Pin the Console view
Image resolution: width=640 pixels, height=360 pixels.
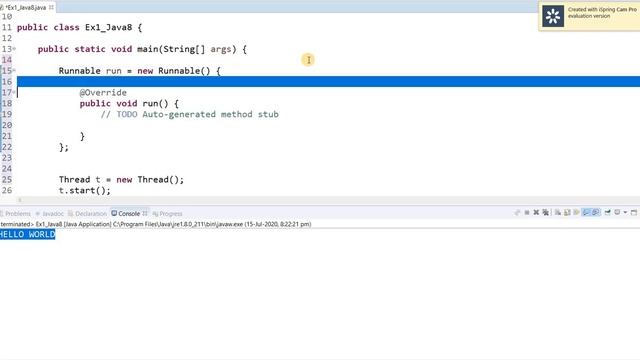(x=608, y=212)
